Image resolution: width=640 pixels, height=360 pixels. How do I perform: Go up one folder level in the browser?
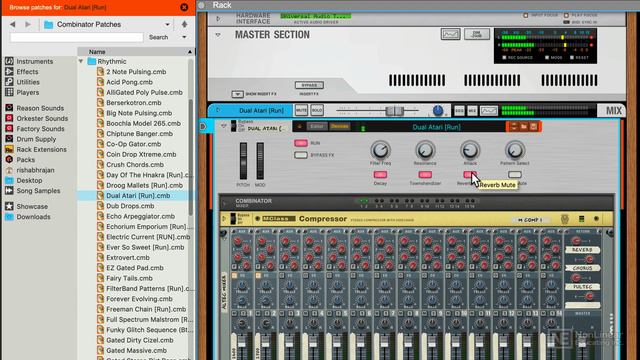(x=184, y=24)
